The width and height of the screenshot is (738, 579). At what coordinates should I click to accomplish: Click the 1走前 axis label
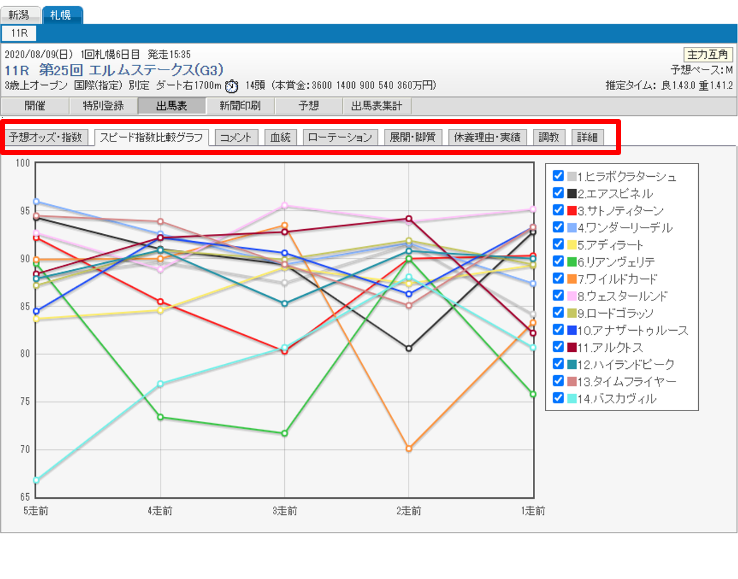pos(533,511)
